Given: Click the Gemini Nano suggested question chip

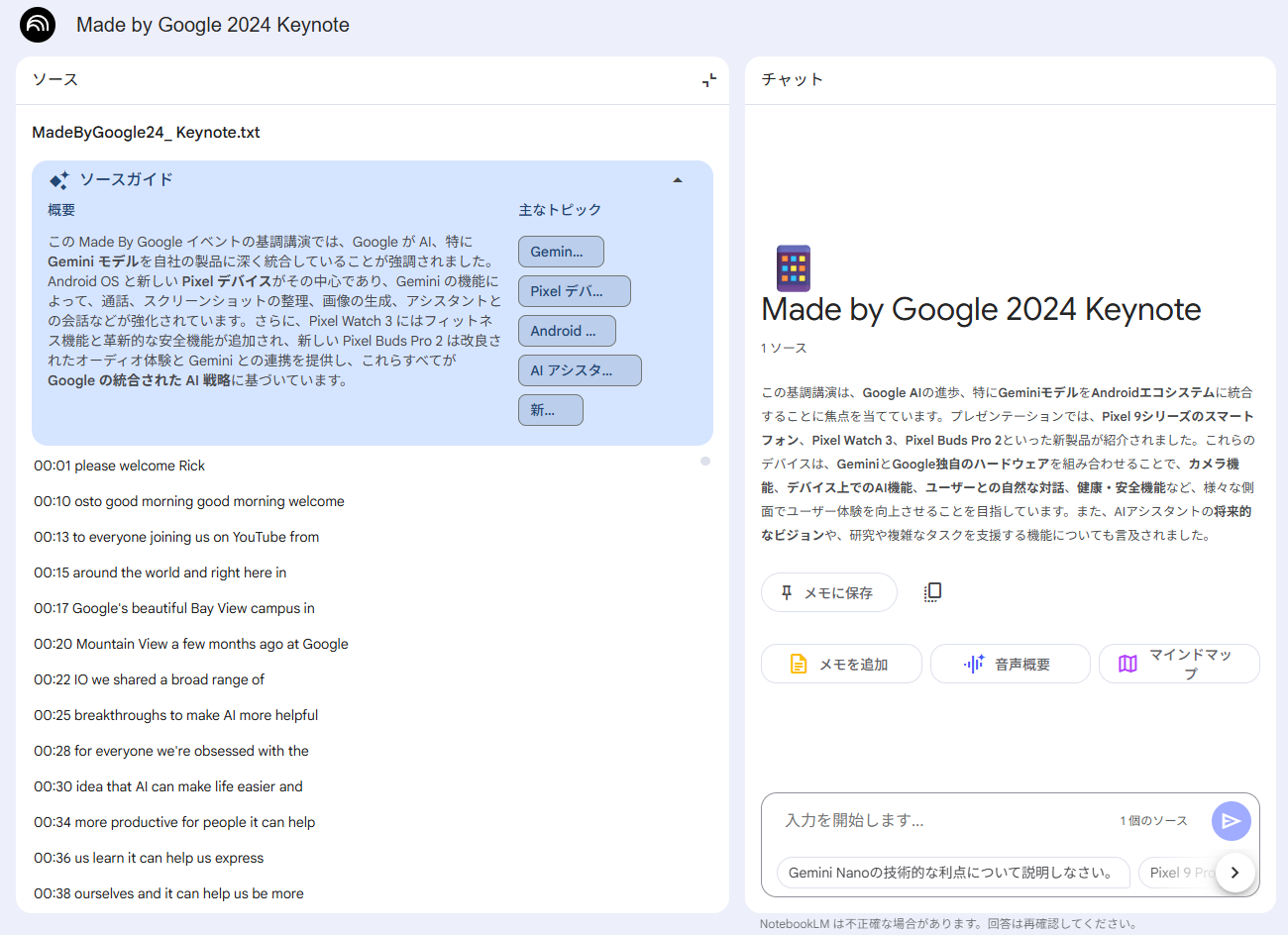Looking at the screenshot, I should coord(953,873).
